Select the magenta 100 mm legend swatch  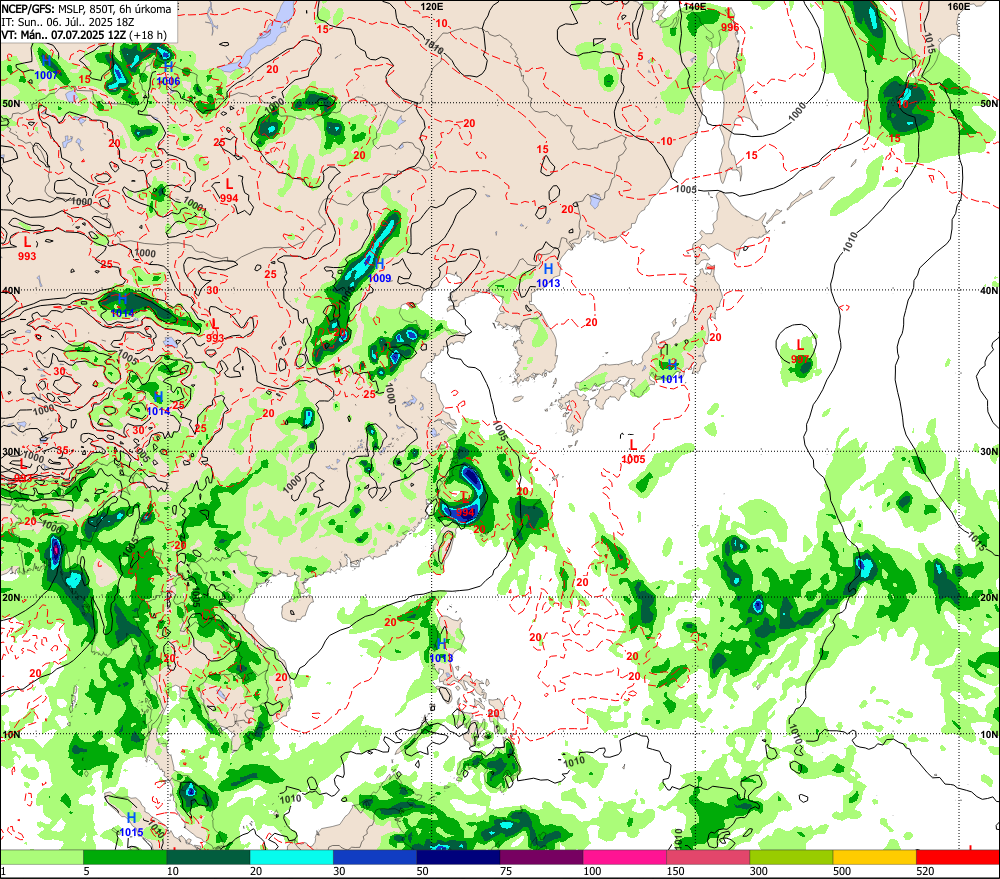coord(625,857)
